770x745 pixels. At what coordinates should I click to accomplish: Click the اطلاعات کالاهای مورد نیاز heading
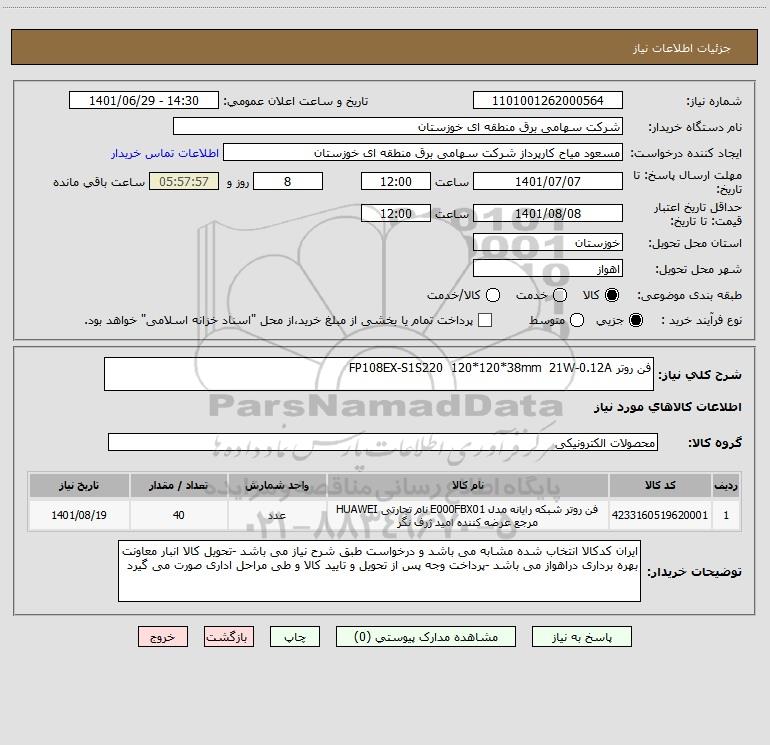[668, 407]
